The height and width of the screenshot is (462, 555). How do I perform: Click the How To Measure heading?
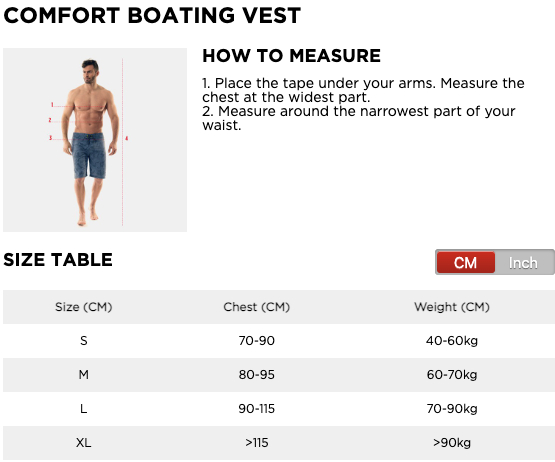click(291, 56)
